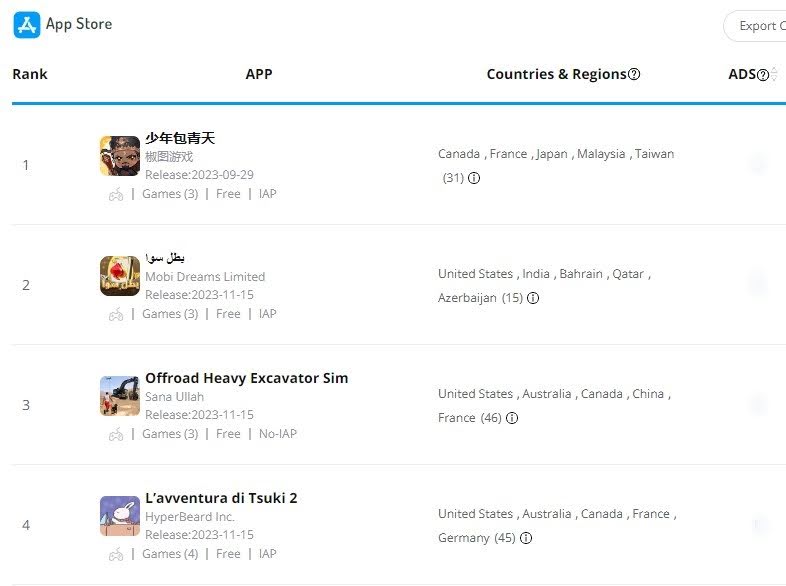Click the Free label in 少年包青天 row
Screen dimensions: 786x586
228,194
